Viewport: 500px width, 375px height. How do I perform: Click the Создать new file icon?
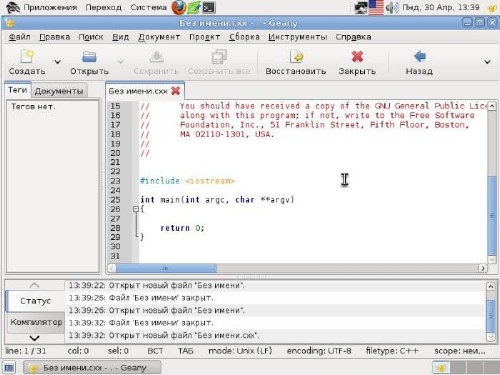point(27,56)
